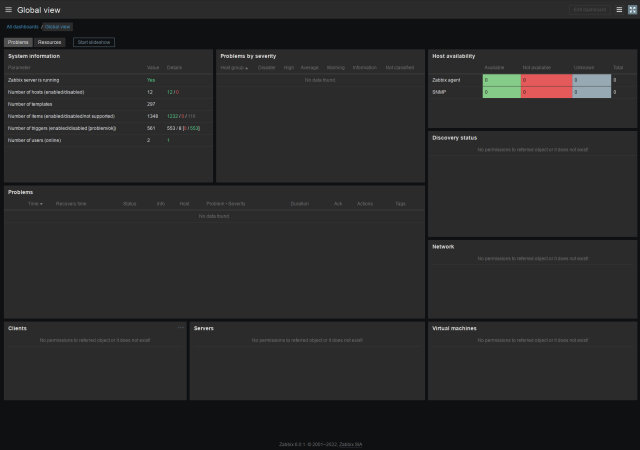Select the 'Zabbix server is running' row
Screen dimensions: 640x450
pos(109,80)
